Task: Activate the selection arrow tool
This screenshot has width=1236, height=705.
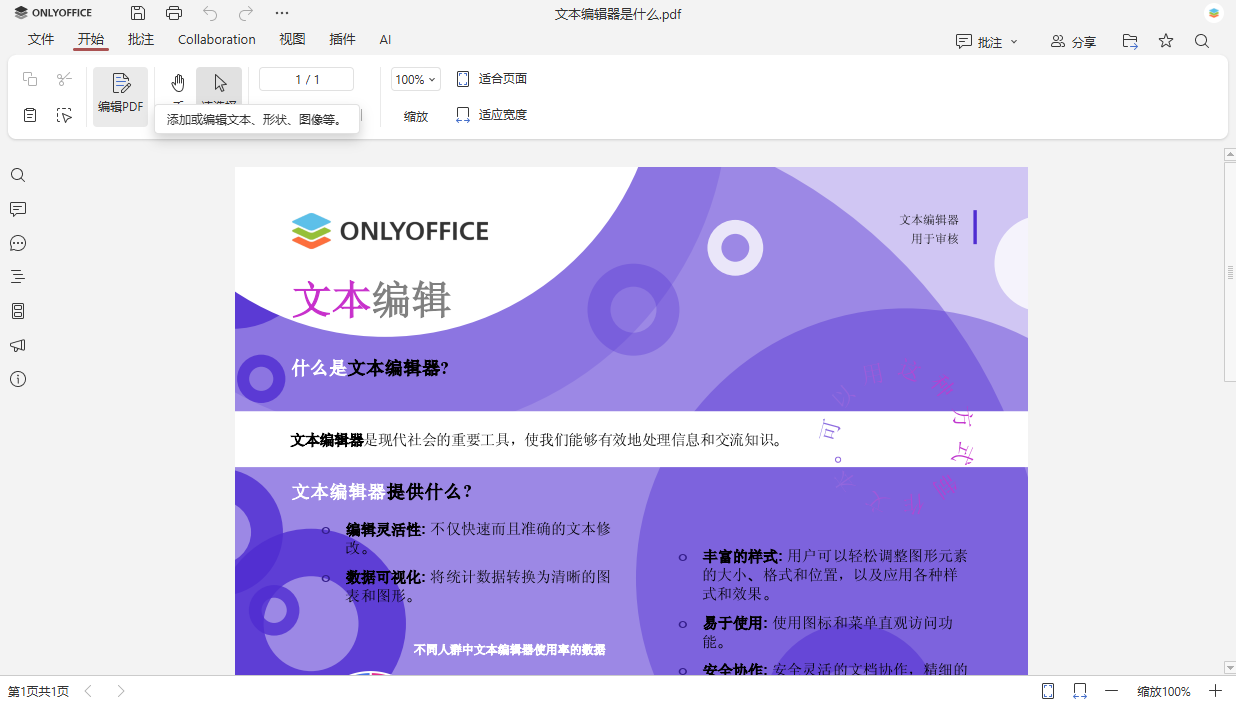Action: pyautogui.click(x=218, y=82)
